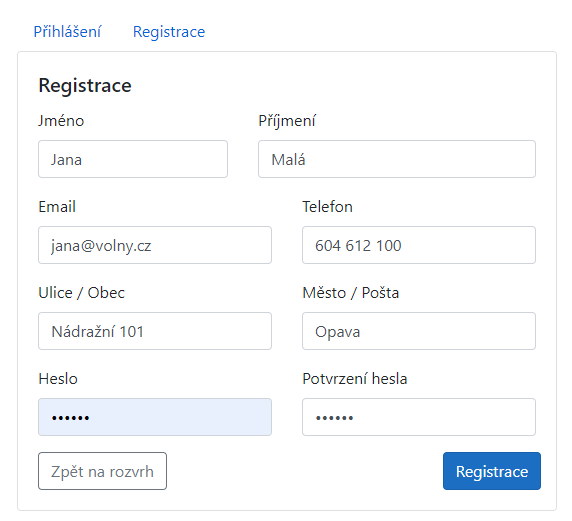The image size is (572, 521).
Task: Select the highlighted Heslo password field
Action: (155, 417)
